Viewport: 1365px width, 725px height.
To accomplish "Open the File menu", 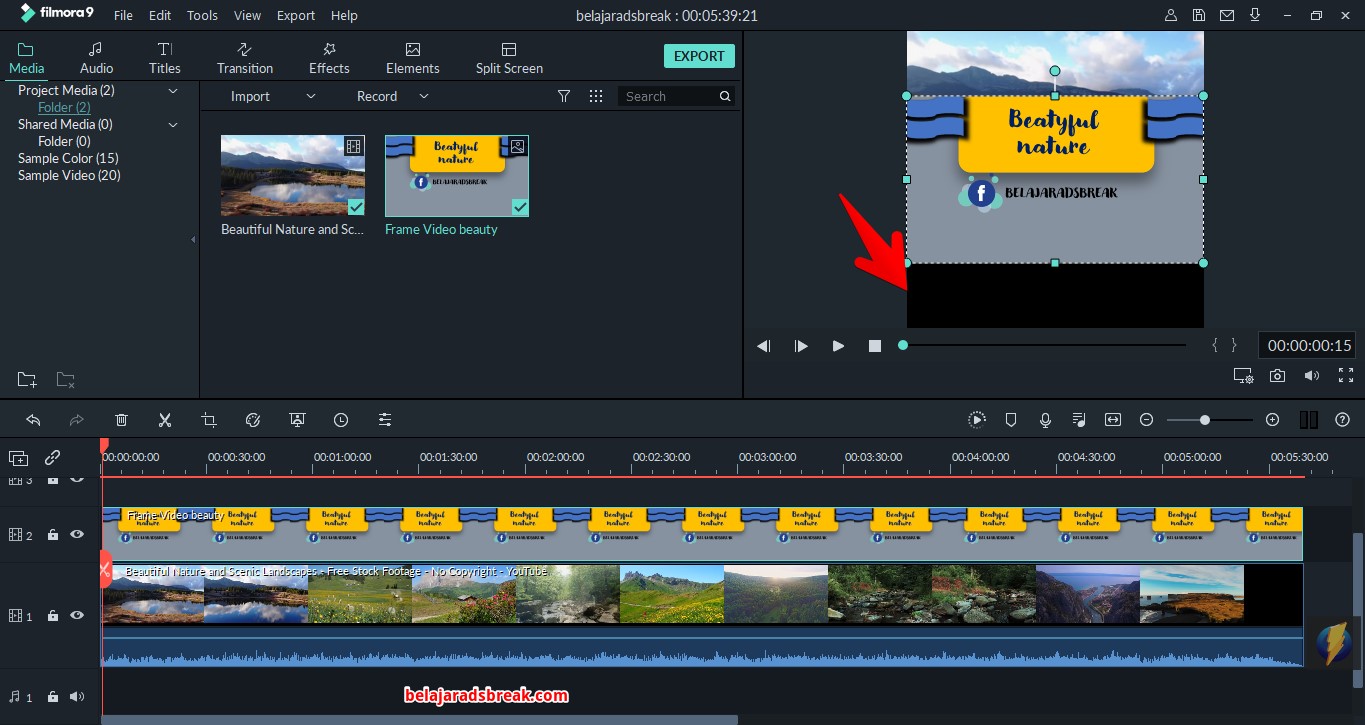I will click(123, 16).
